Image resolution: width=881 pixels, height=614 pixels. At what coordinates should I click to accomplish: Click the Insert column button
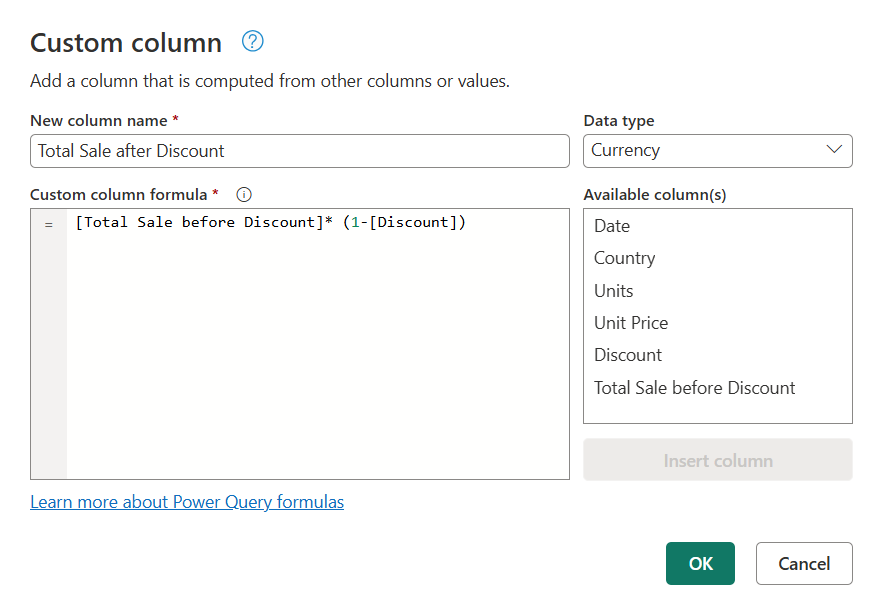tap(717, 460)
